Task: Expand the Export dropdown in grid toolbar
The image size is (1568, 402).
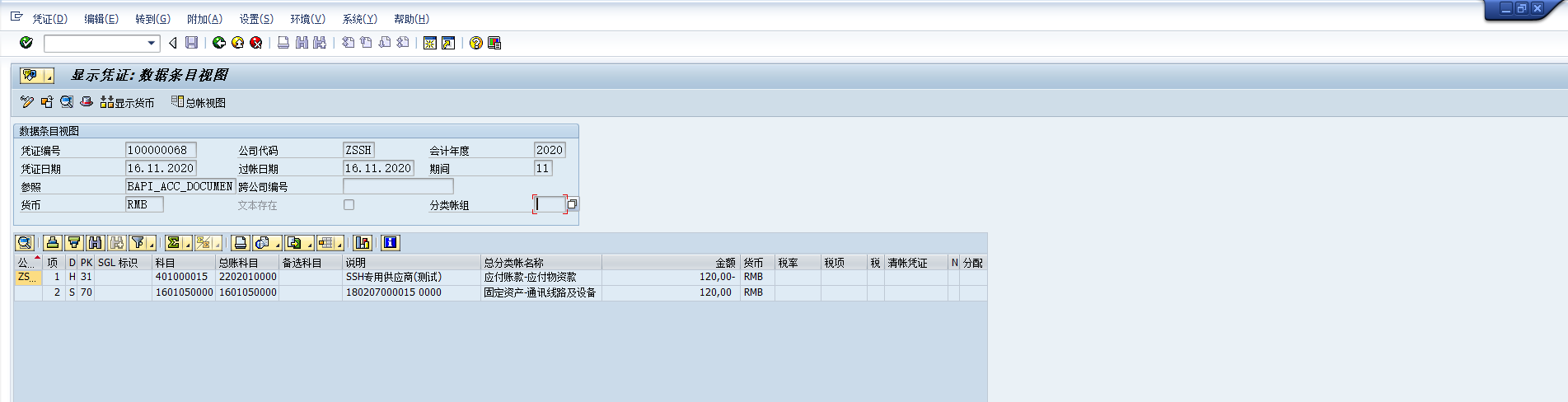Action: pos(309,242)
